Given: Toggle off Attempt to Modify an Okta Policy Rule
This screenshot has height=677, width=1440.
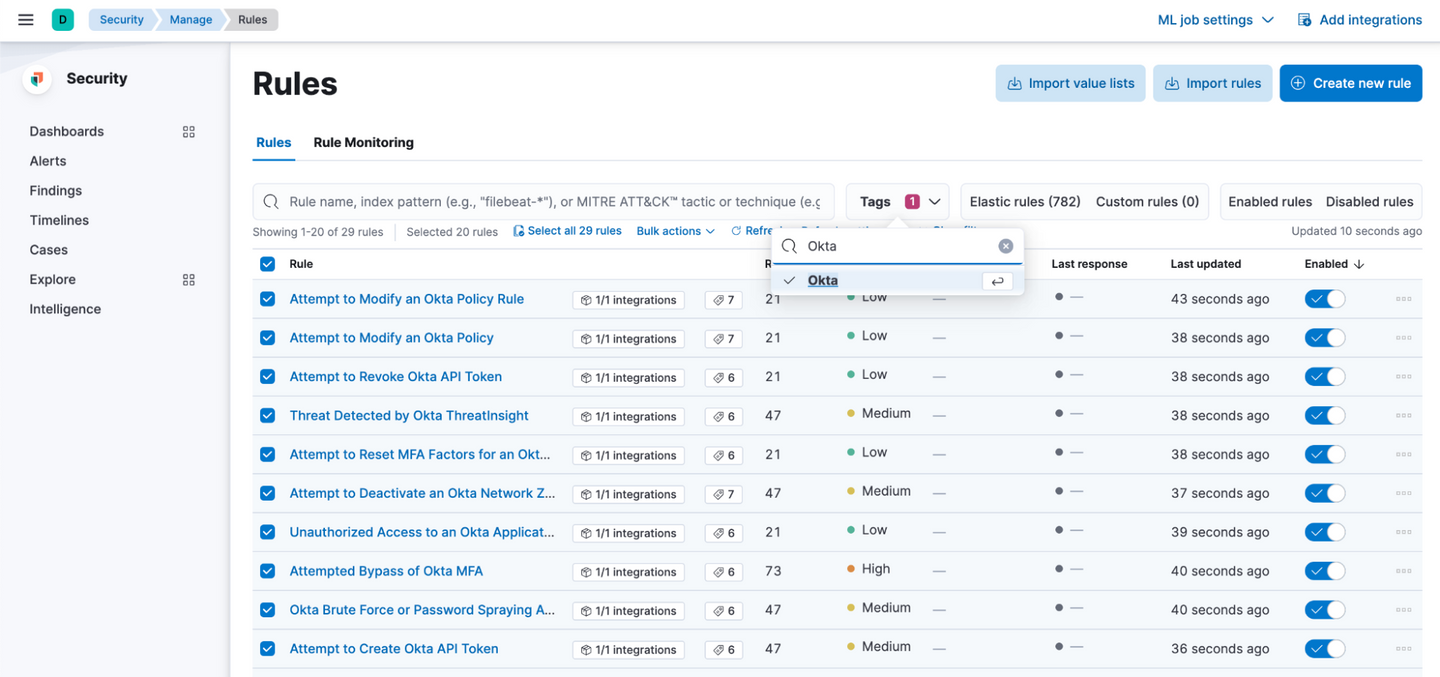Looking at the screenshot, I should 1324,299.
